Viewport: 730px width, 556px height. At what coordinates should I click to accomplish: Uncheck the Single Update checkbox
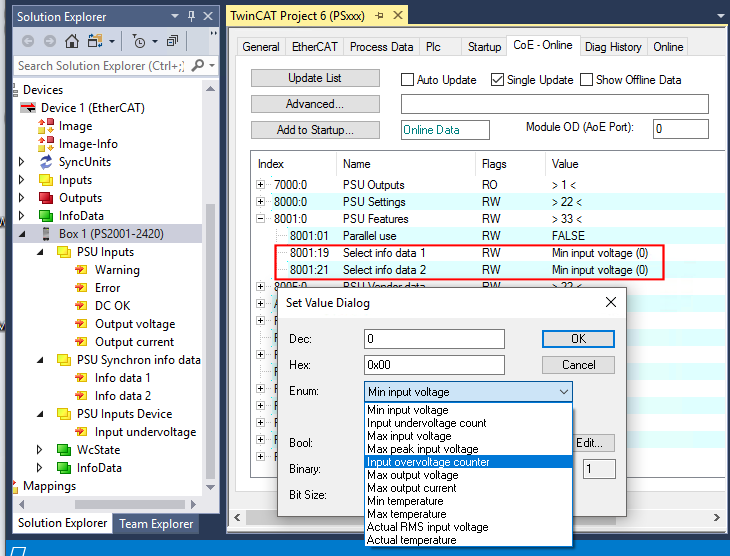[497, 80]
